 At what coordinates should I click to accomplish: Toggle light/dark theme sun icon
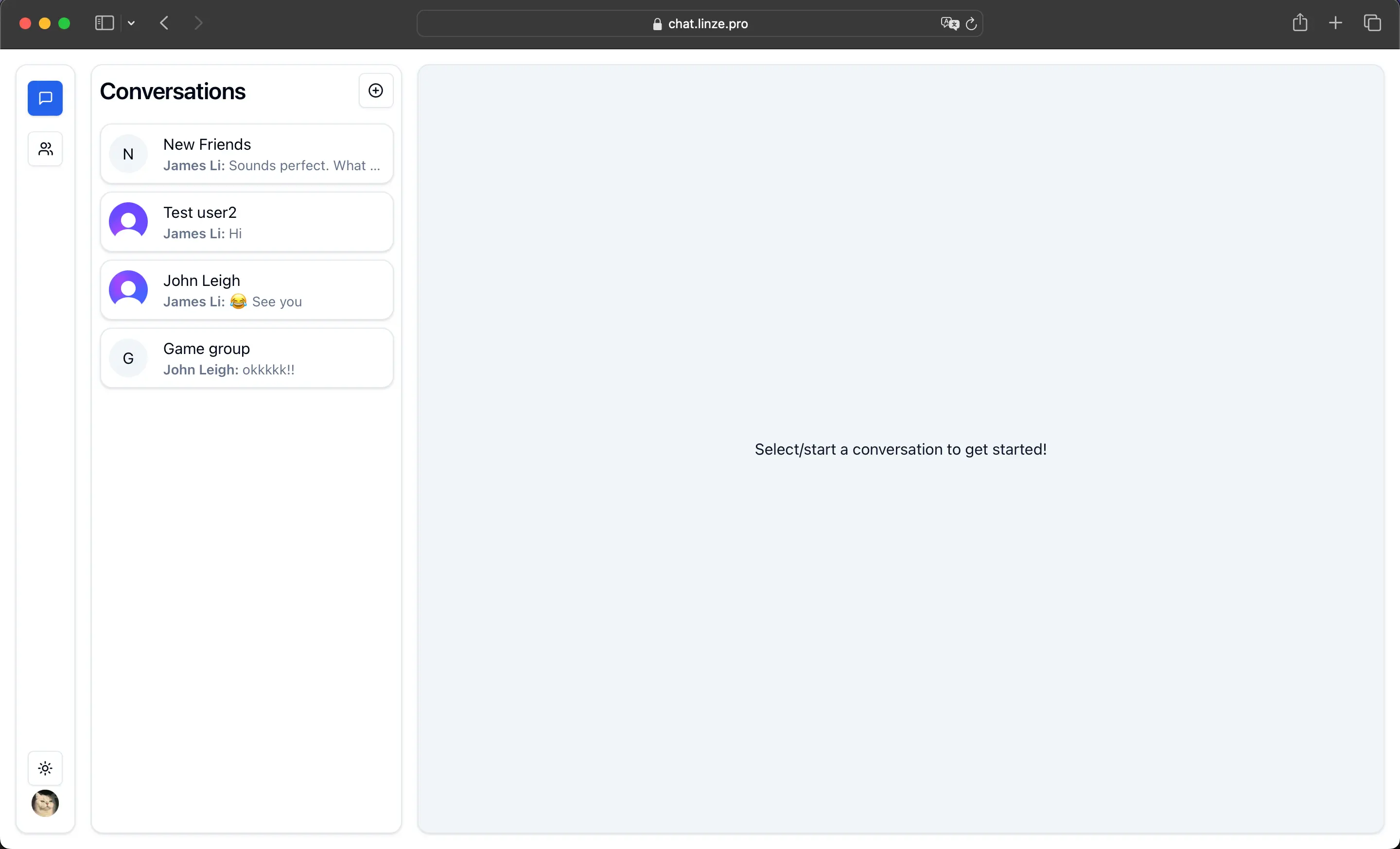[45, 768]
